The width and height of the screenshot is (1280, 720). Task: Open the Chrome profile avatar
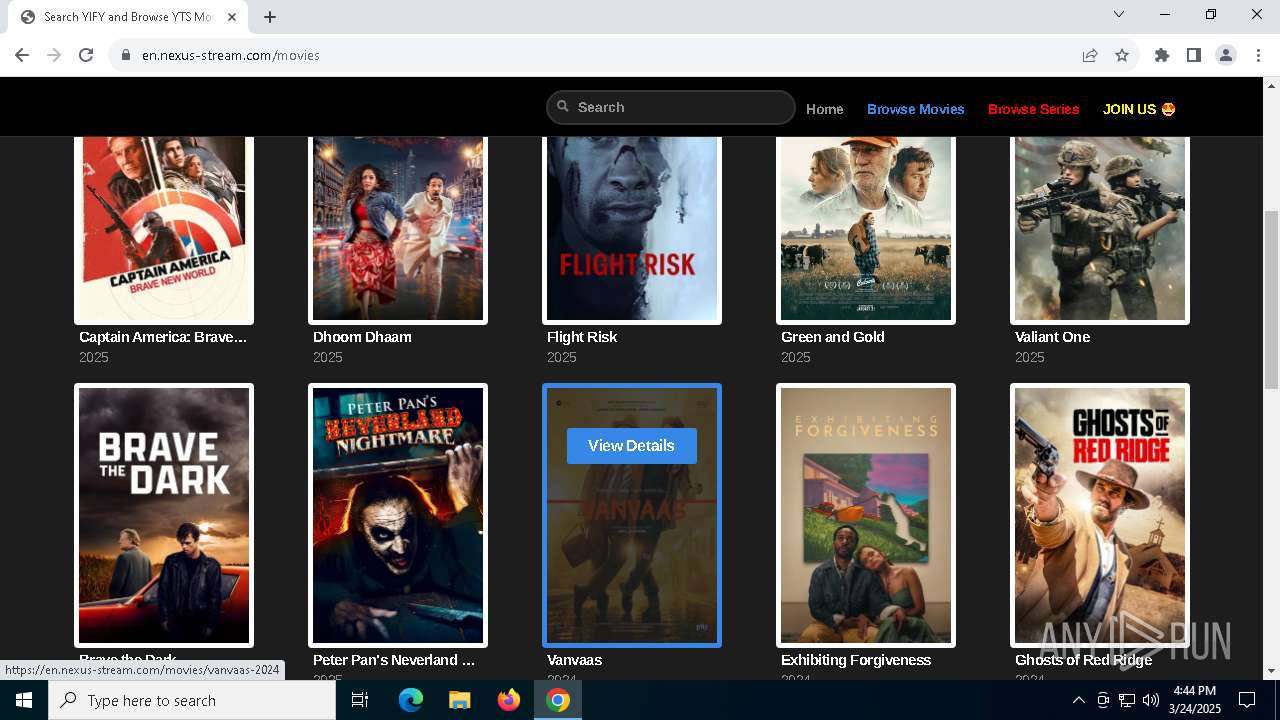1226,55
